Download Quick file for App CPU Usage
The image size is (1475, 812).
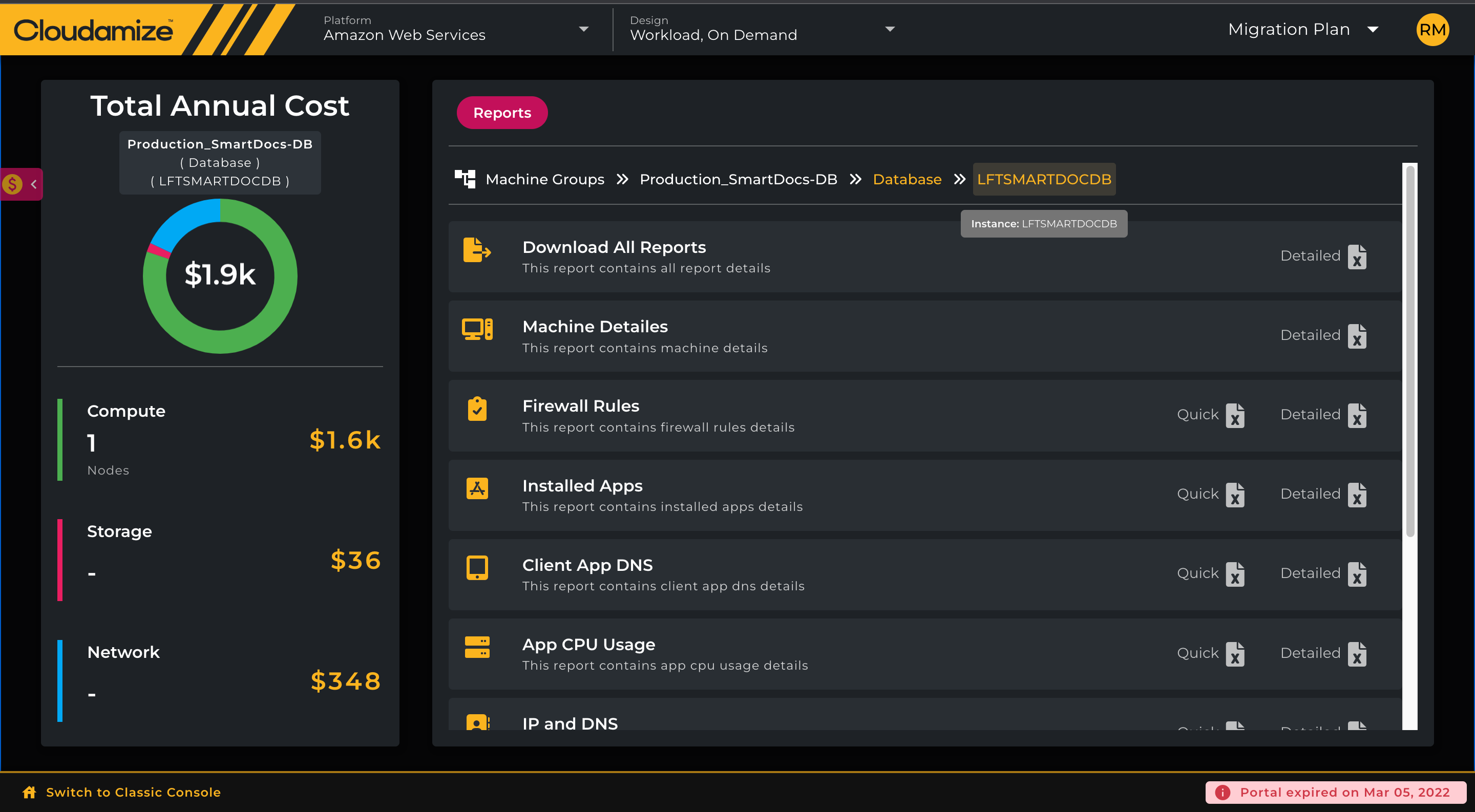tap(1235, 654)
